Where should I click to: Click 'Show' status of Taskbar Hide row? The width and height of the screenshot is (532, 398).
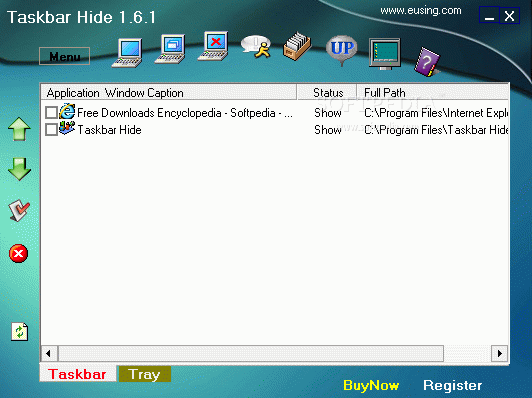point(328,130)
